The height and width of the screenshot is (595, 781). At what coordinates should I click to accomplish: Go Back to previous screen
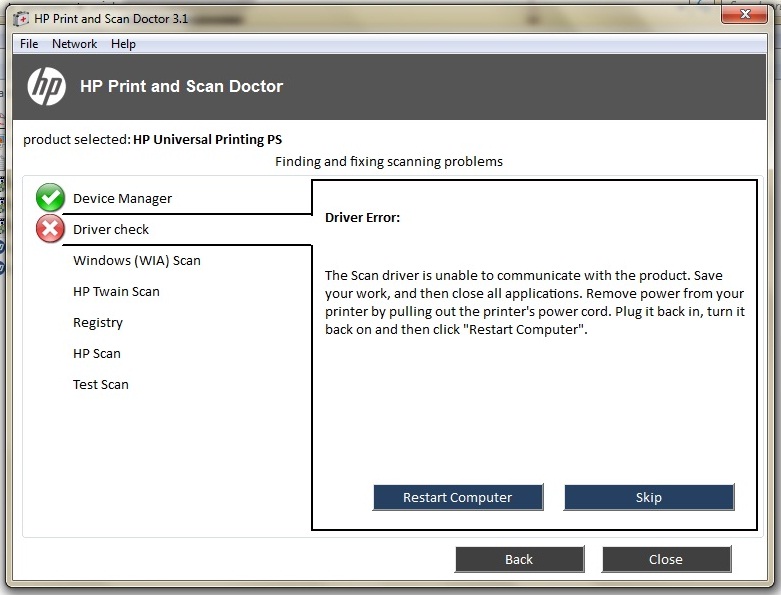[519, 559]
